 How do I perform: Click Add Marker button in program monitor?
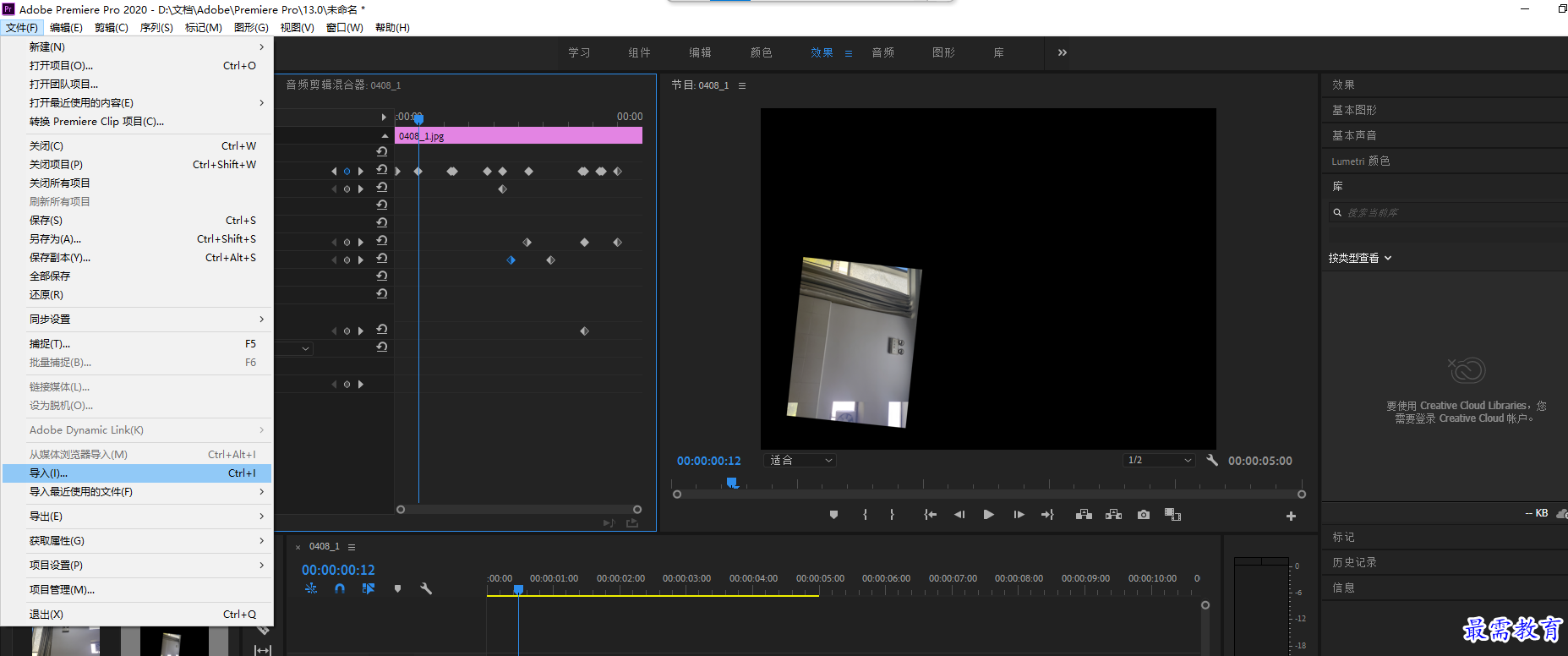833,515
